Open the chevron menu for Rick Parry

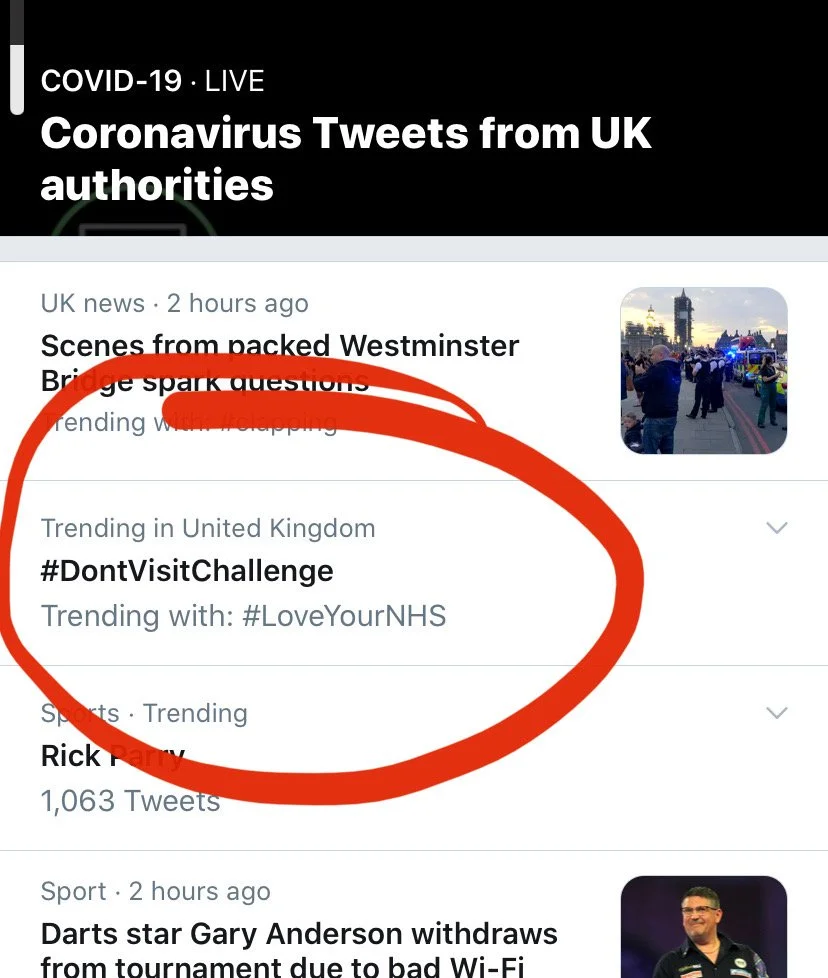tap(776, 713)
